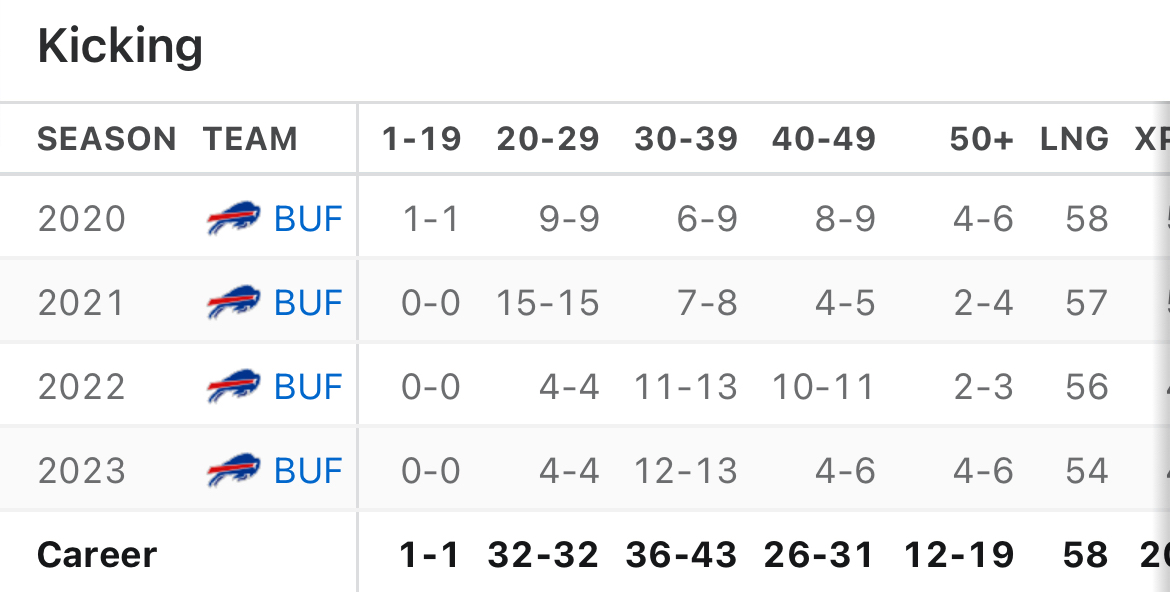Select the 2023 season cell
The image size is (1170, 592).
coord(82,471)
